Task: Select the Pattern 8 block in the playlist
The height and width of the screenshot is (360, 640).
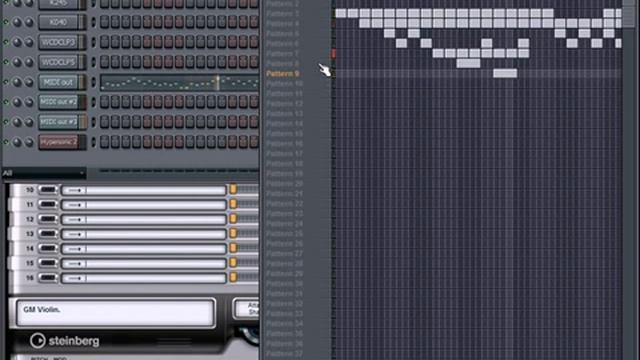Action: click(468, 63)
